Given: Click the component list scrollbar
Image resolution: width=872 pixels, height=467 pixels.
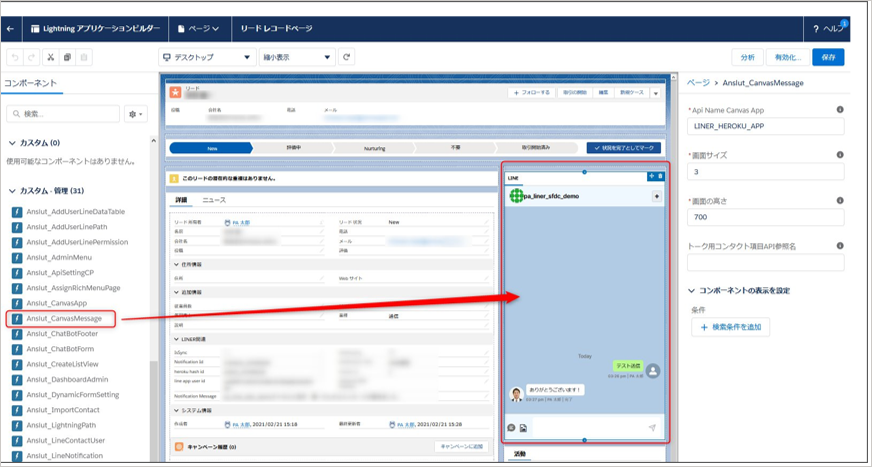Looking at the screenshot, I should pos(153,413).
